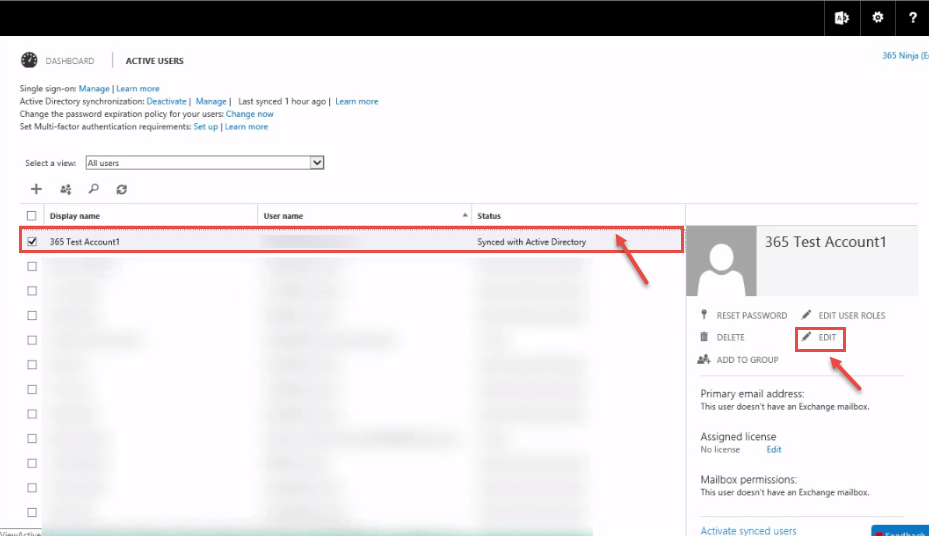This screenshot has height=536, width=929.
Task: Click the people icon for Add to Group
Action: click(x=704, y=359)
